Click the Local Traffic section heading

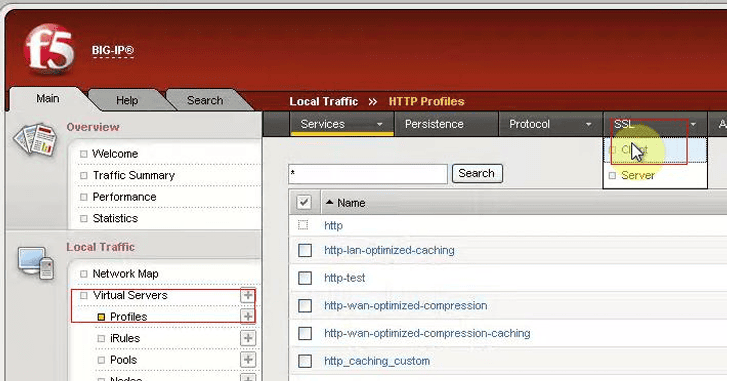click(x=100, y=247)
